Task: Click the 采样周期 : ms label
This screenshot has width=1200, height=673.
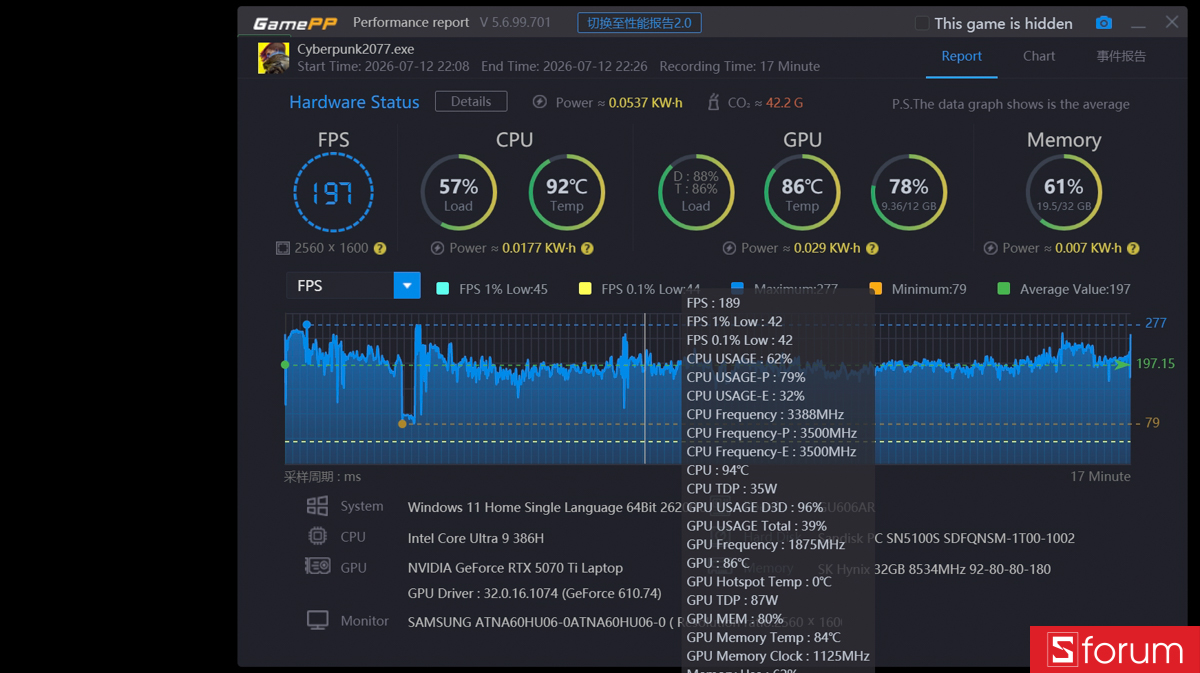Action: point(323,477)
